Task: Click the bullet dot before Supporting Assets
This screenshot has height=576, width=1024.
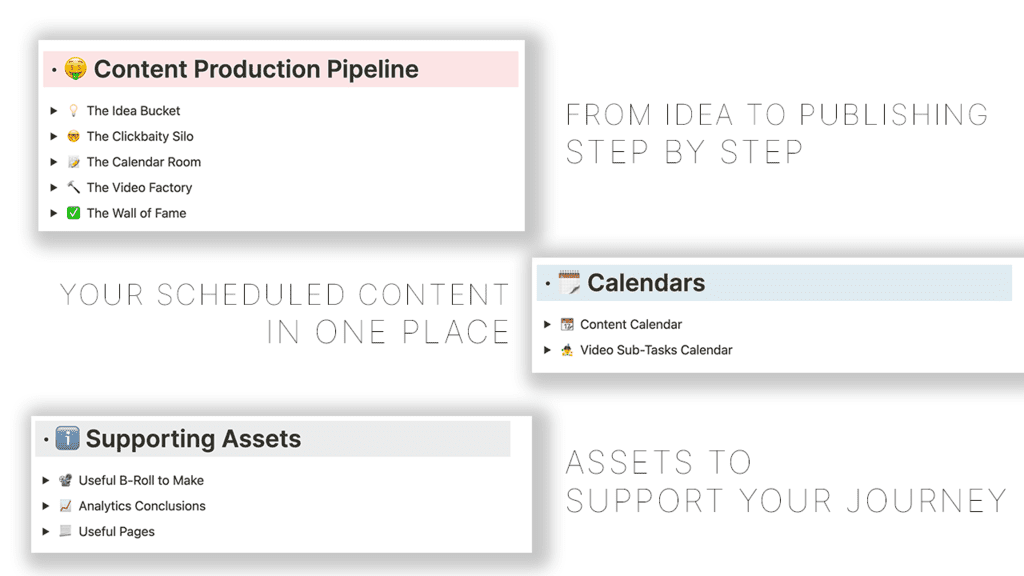Action: click(x=46, y=438)
